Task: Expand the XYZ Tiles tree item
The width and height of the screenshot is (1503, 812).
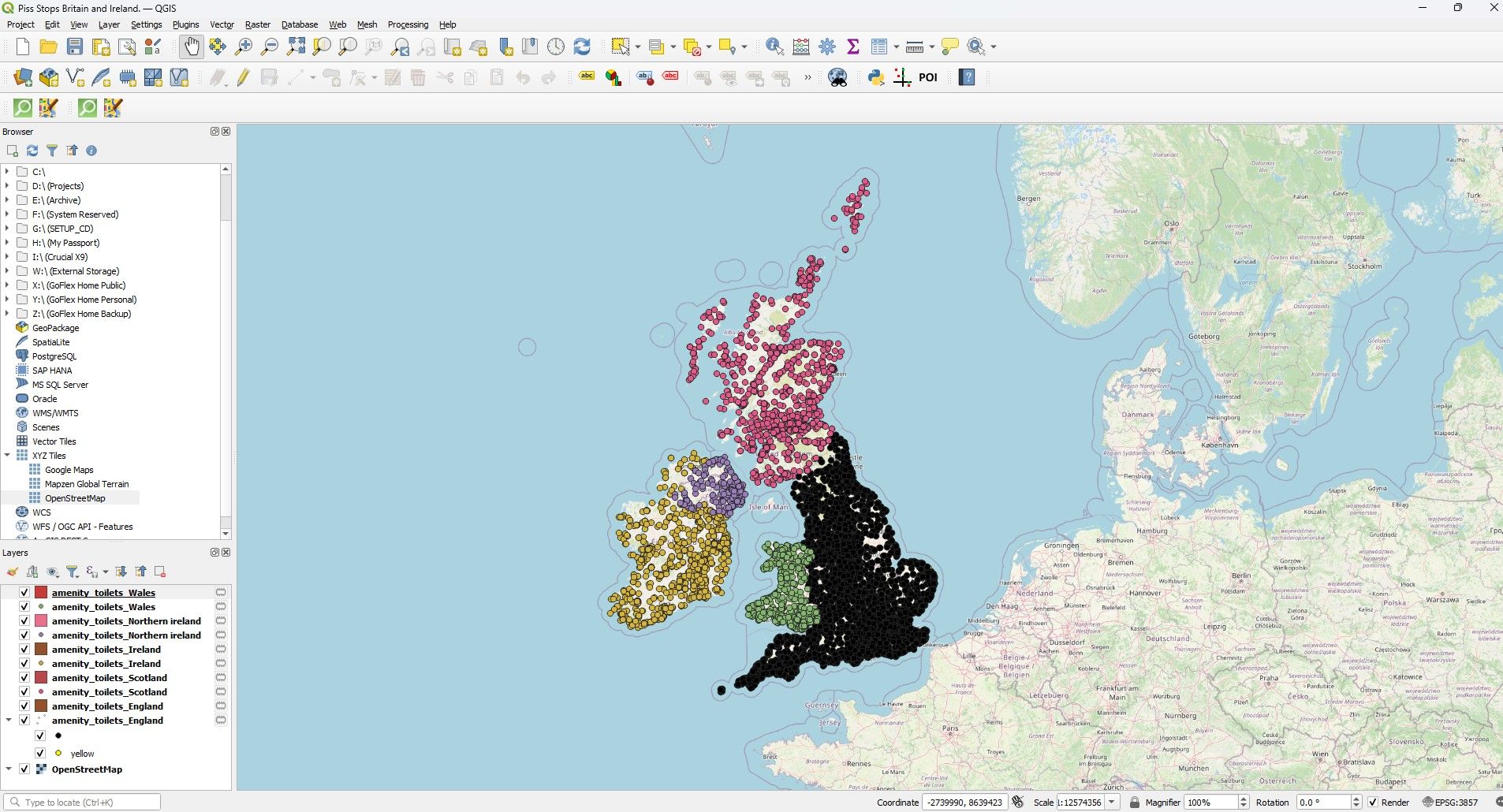Action: [7, 455]
